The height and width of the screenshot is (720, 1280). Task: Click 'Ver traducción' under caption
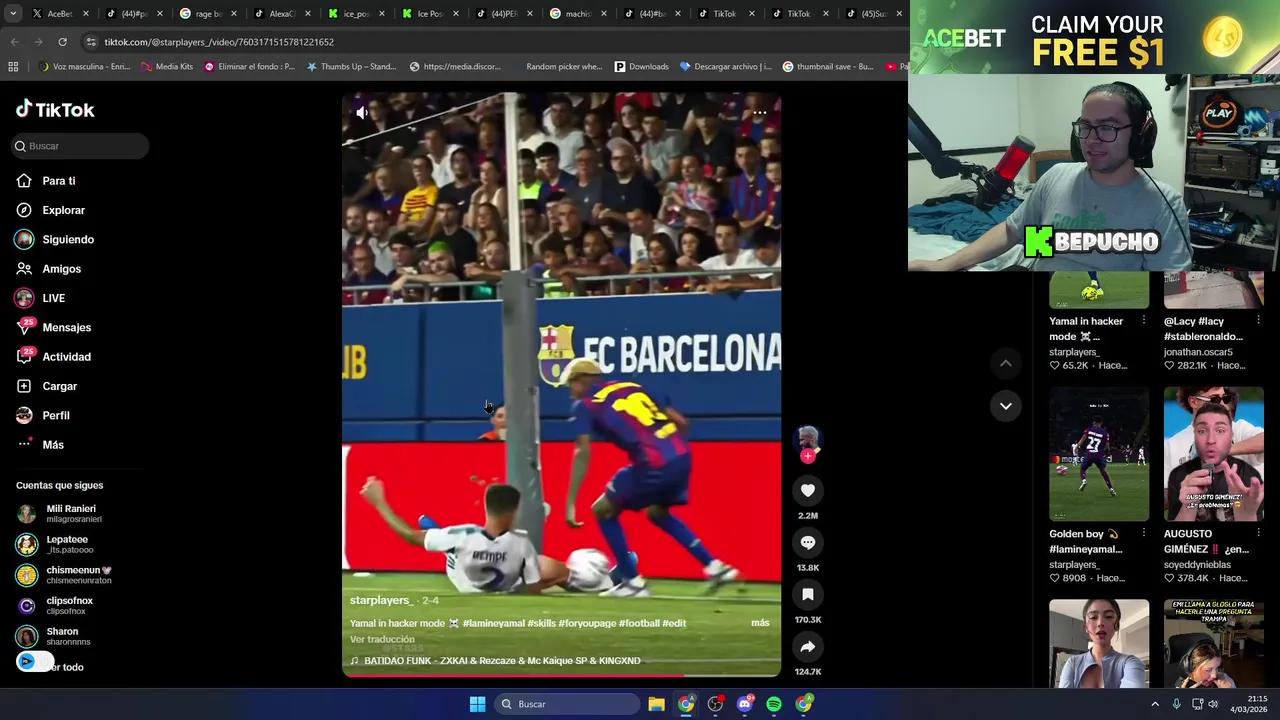pyautogui.click(x=382, y=639)
